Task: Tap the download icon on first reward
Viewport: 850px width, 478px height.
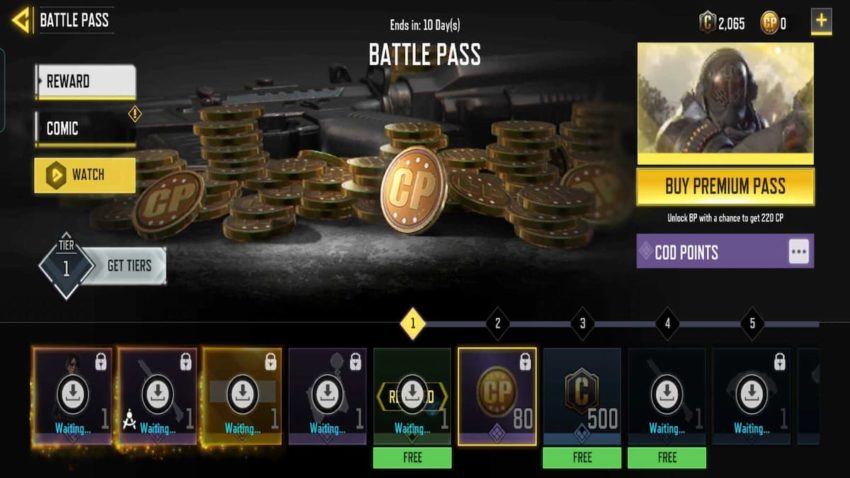Action: [x=73, y=393]
